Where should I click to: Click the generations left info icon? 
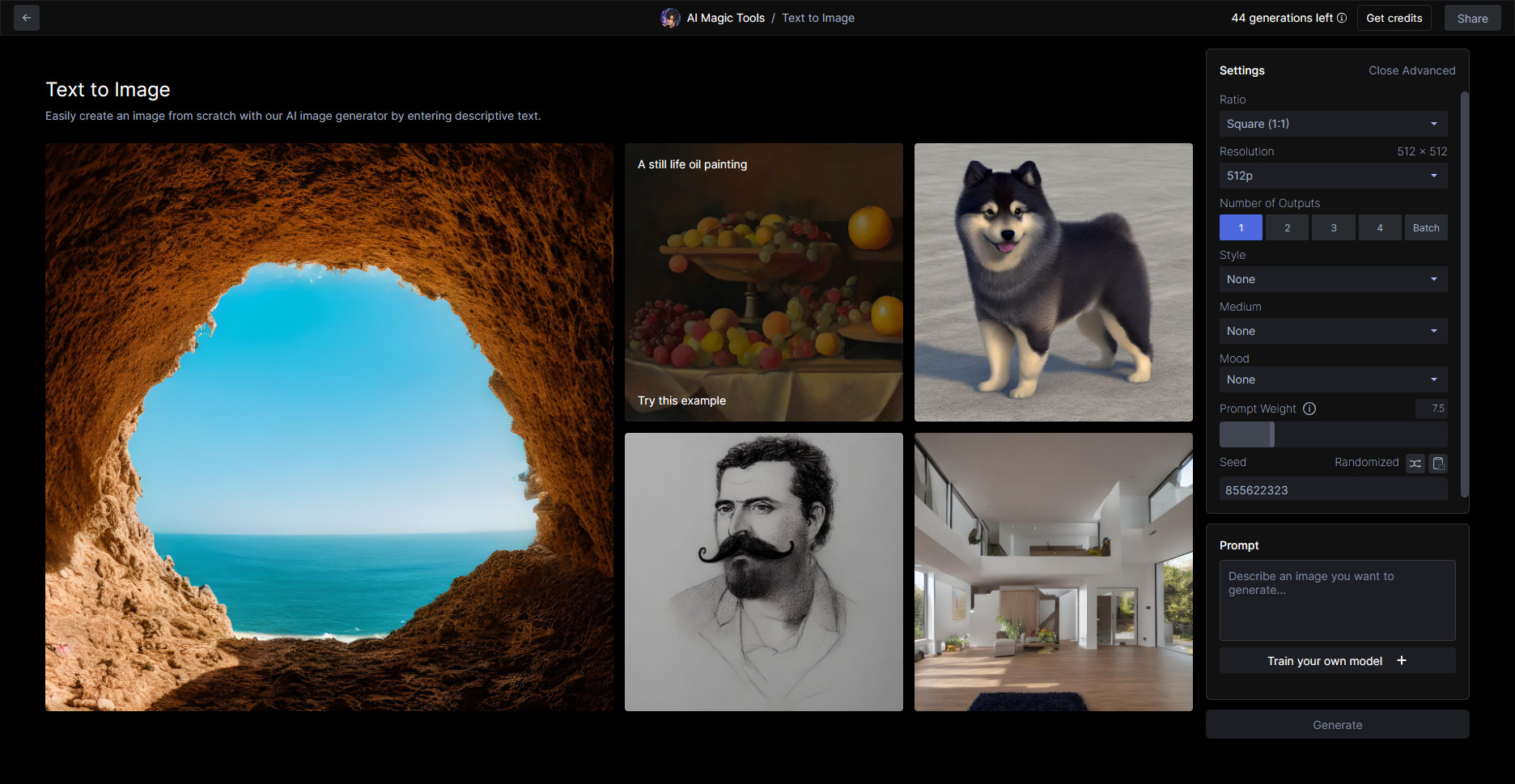pyautogui.click(x=1342, y=18)
